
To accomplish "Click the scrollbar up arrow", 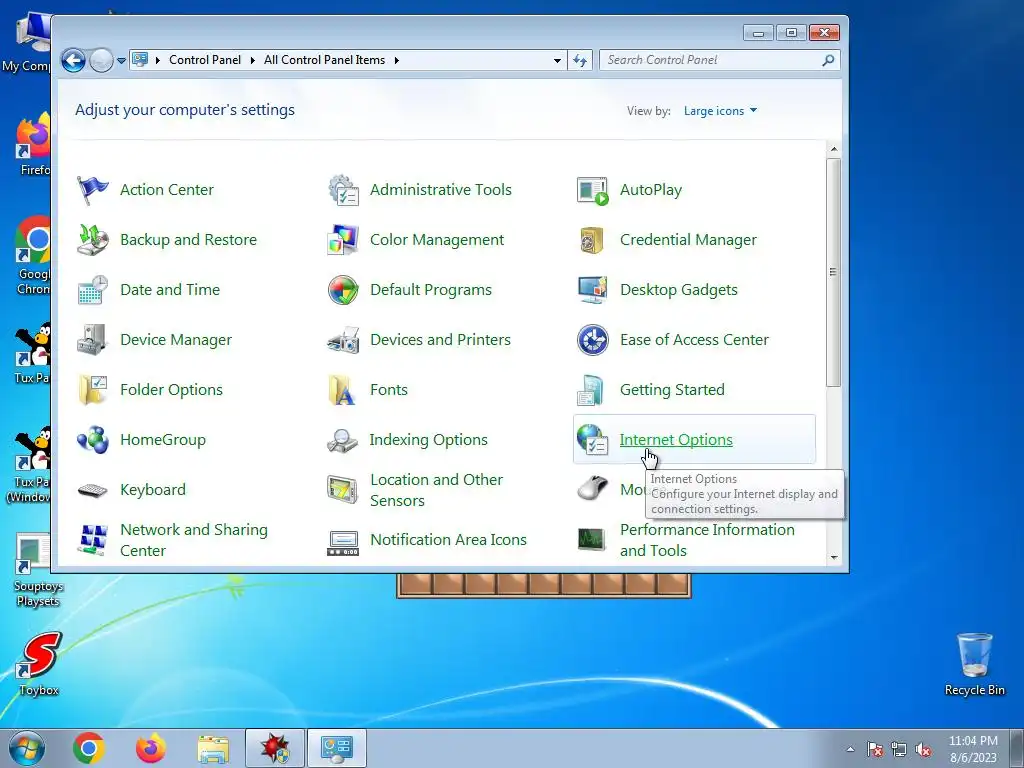I will pos(834,150).
